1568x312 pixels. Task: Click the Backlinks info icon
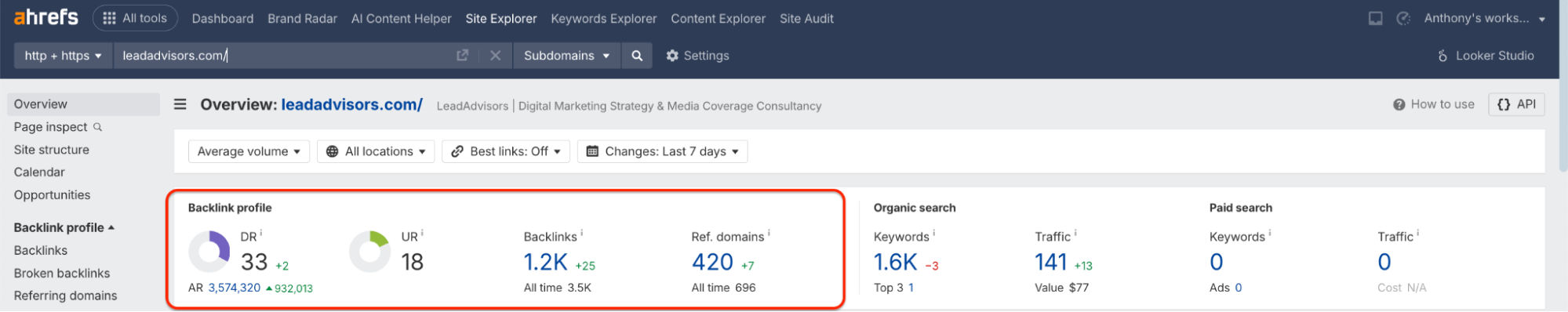(581, 234)
